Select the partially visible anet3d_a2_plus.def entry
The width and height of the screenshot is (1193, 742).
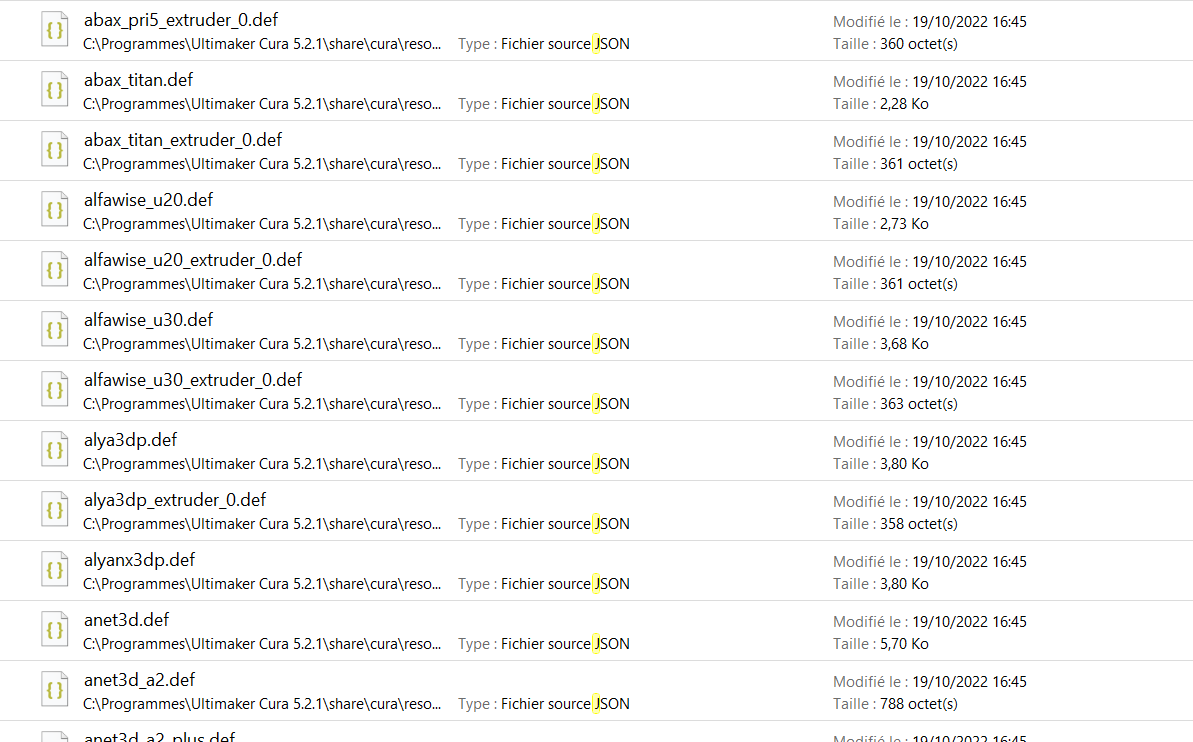[159, 737]
